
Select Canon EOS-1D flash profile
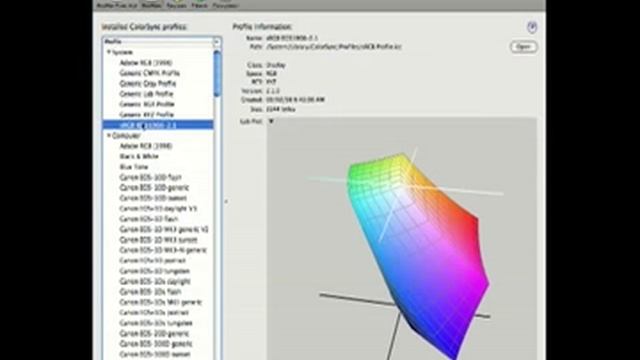(x=149, y=219)
